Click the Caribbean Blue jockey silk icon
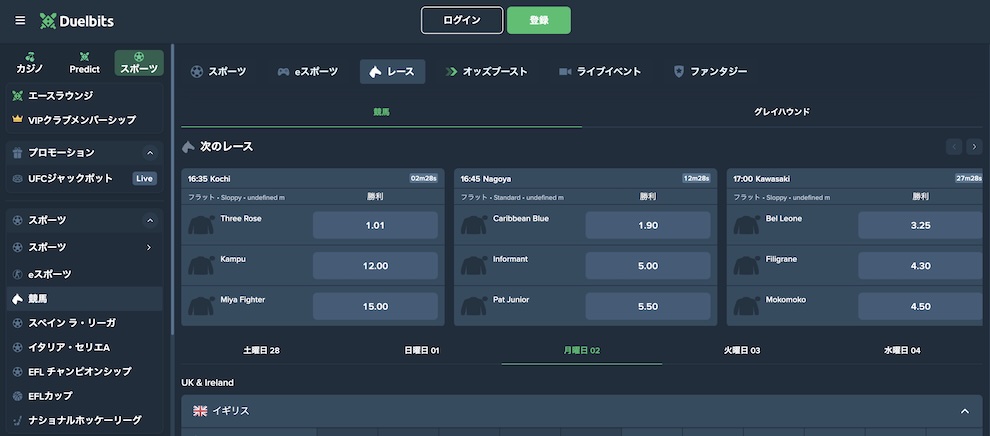The image size is (990, 436). click(x=474, y=225)
